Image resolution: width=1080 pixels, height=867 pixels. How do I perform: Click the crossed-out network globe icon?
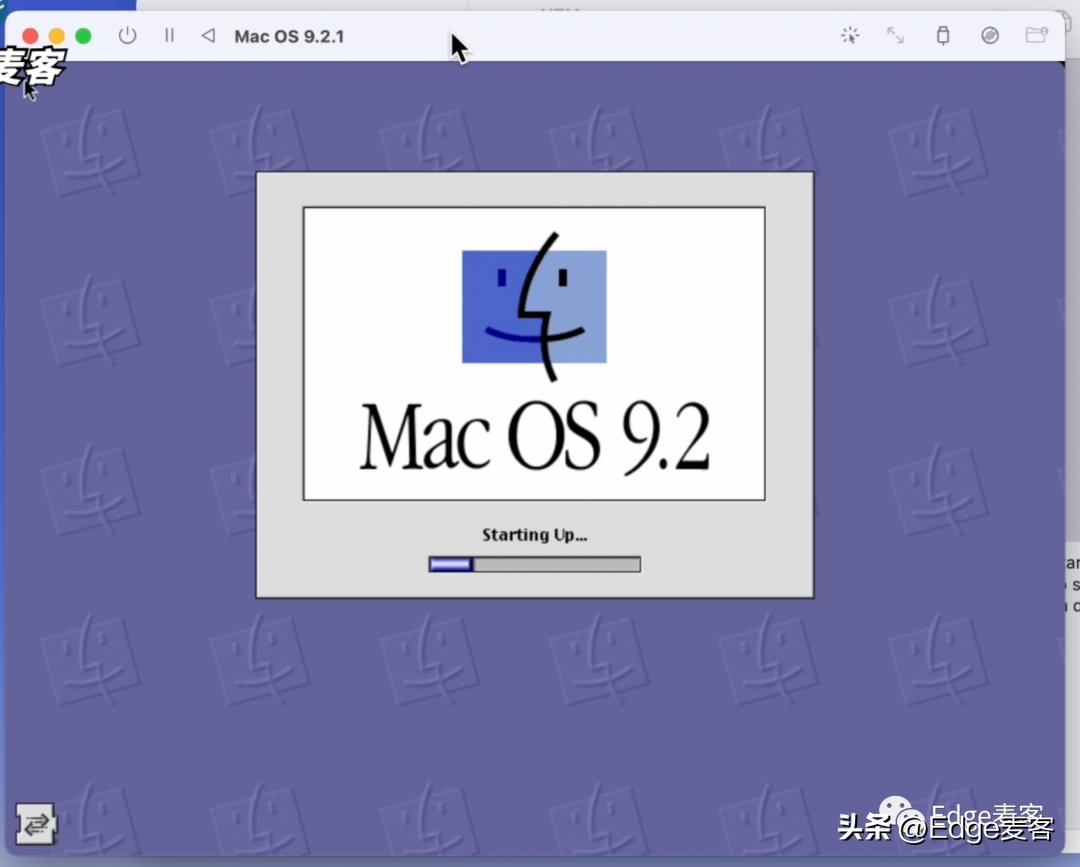tap(989, 35)
